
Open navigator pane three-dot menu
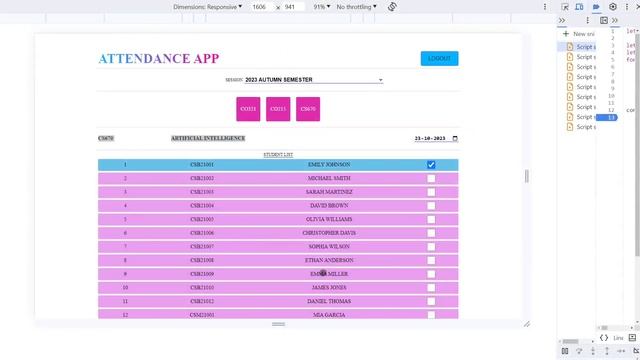coord(587,20)
